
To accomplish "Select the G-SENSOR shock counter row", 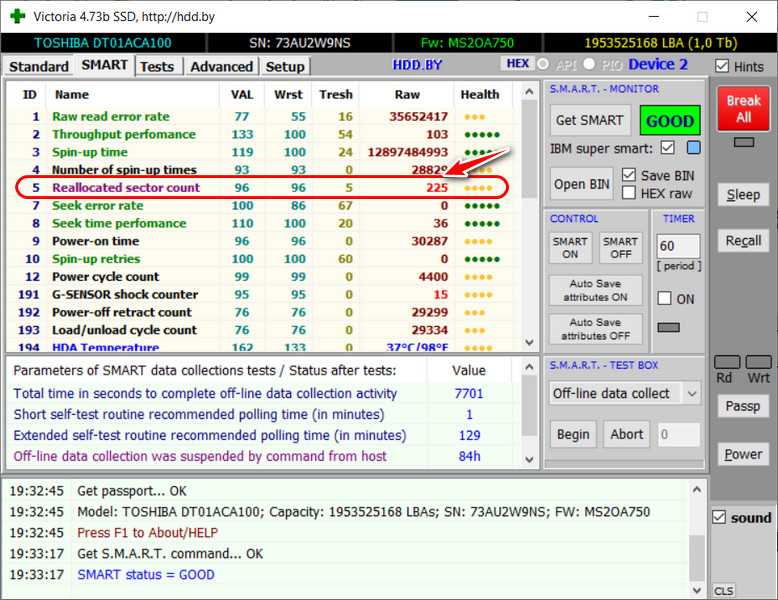I will [x=263, y=294].
